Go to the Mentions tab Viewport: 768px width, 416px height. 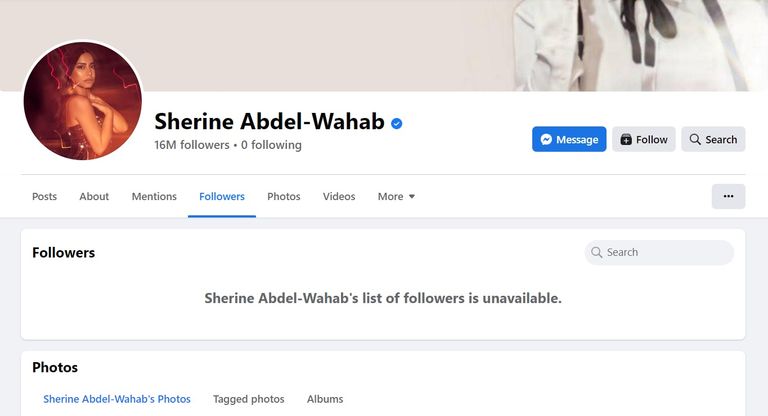pyautogui.click(x=154, y=197)
